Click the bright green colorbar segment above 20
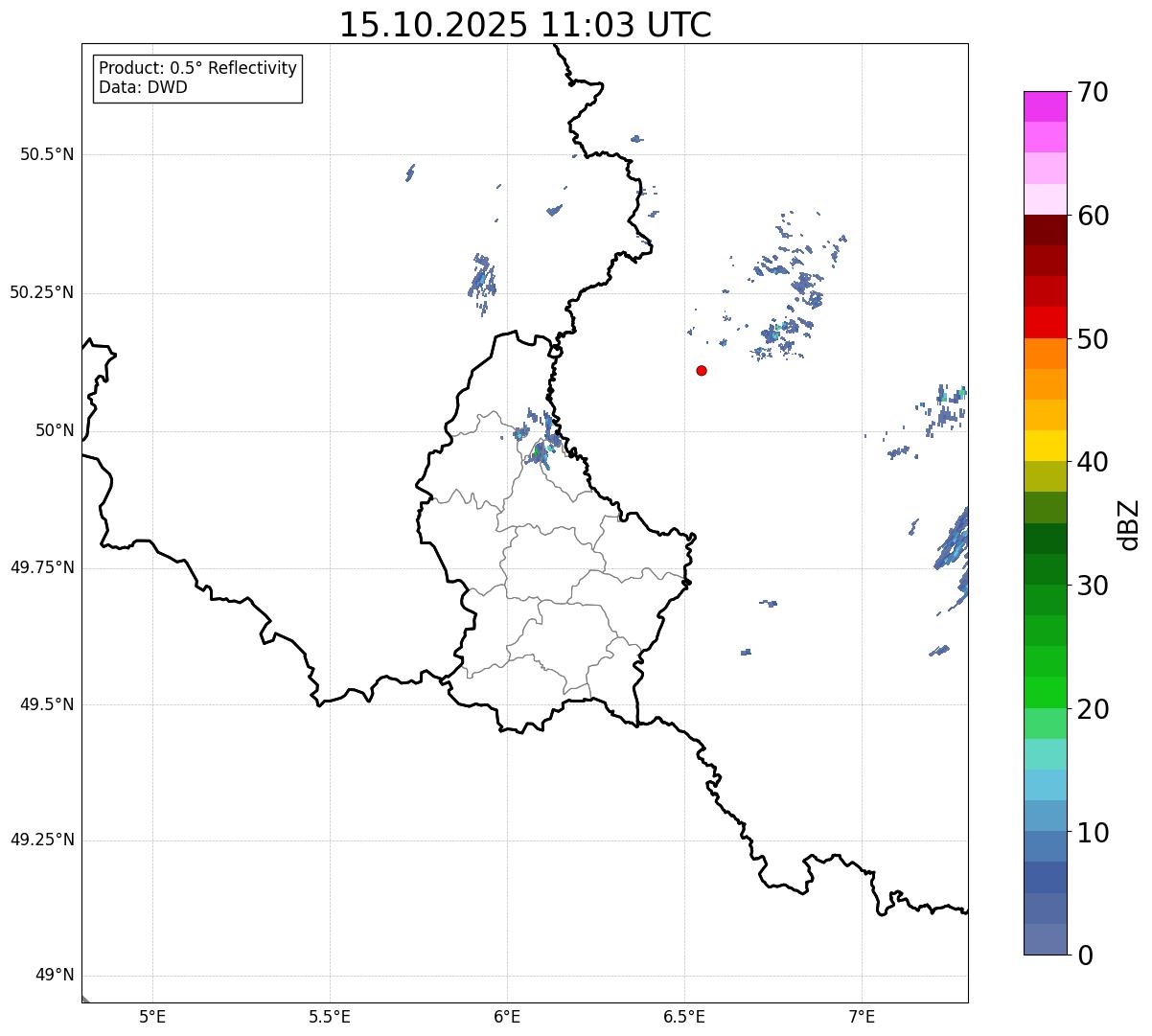 (x=1045, y=693)
